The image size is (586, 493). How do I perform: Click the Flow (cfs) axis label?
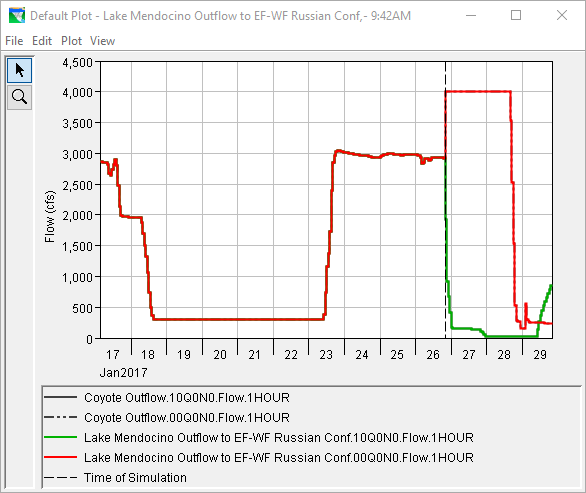coord(50,216)
